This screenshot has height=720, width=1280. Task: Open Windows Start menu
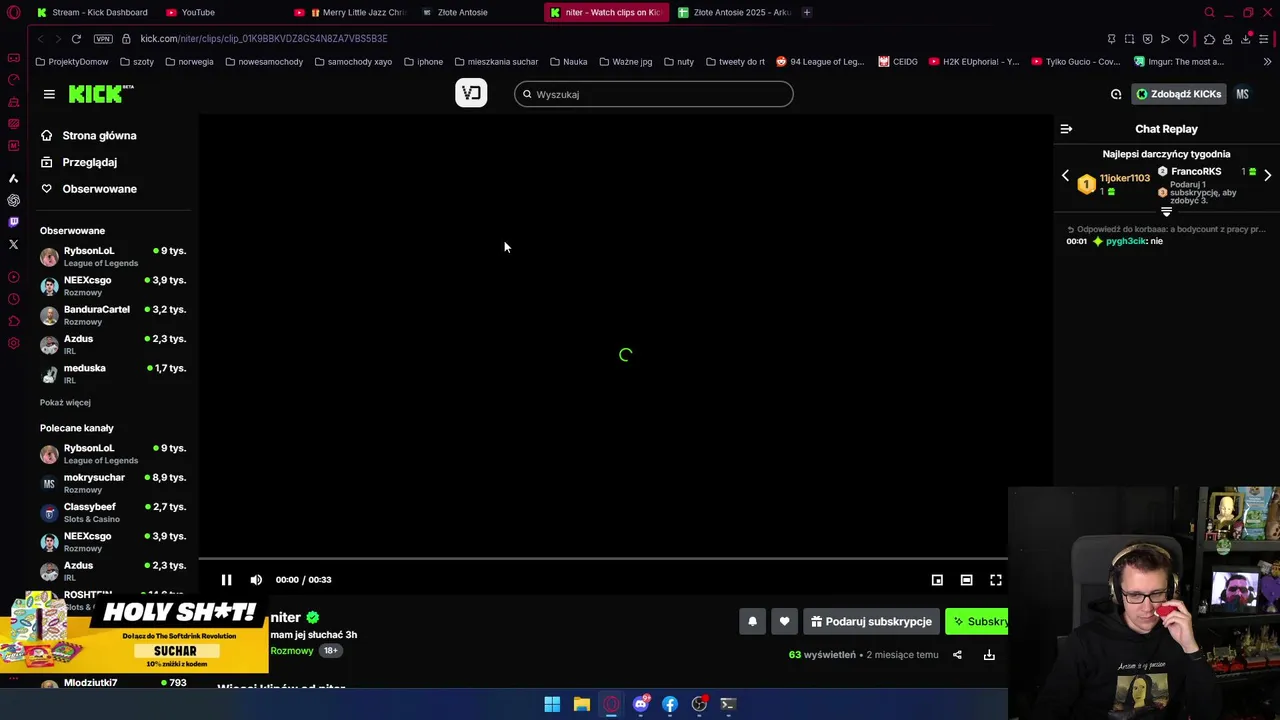[552, 704]
